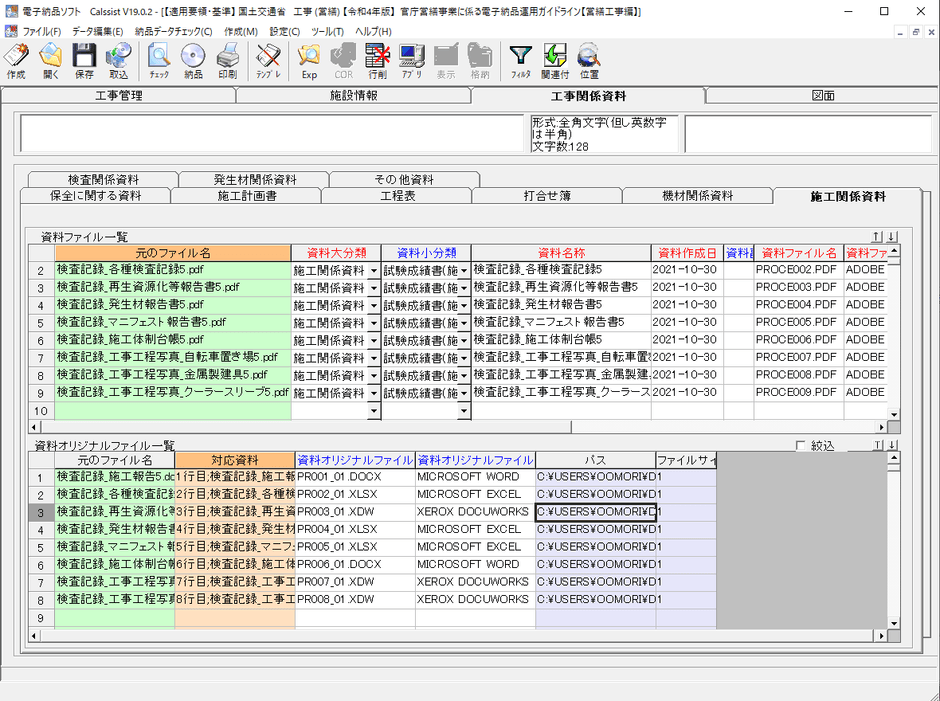Expand 資料大分類 dropdown in row 2
Screen dimensions: 940x701
coord(374,270)
